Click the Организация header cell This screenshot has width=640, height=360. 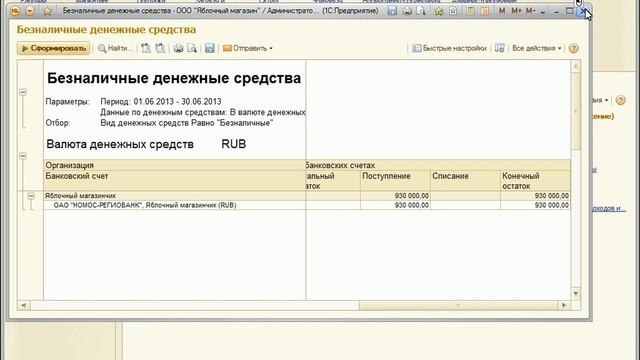[174, 165]
